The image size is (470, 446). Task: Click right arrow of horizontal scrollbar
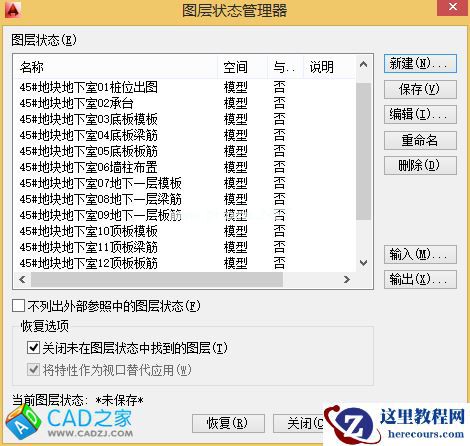coord(347,279)
